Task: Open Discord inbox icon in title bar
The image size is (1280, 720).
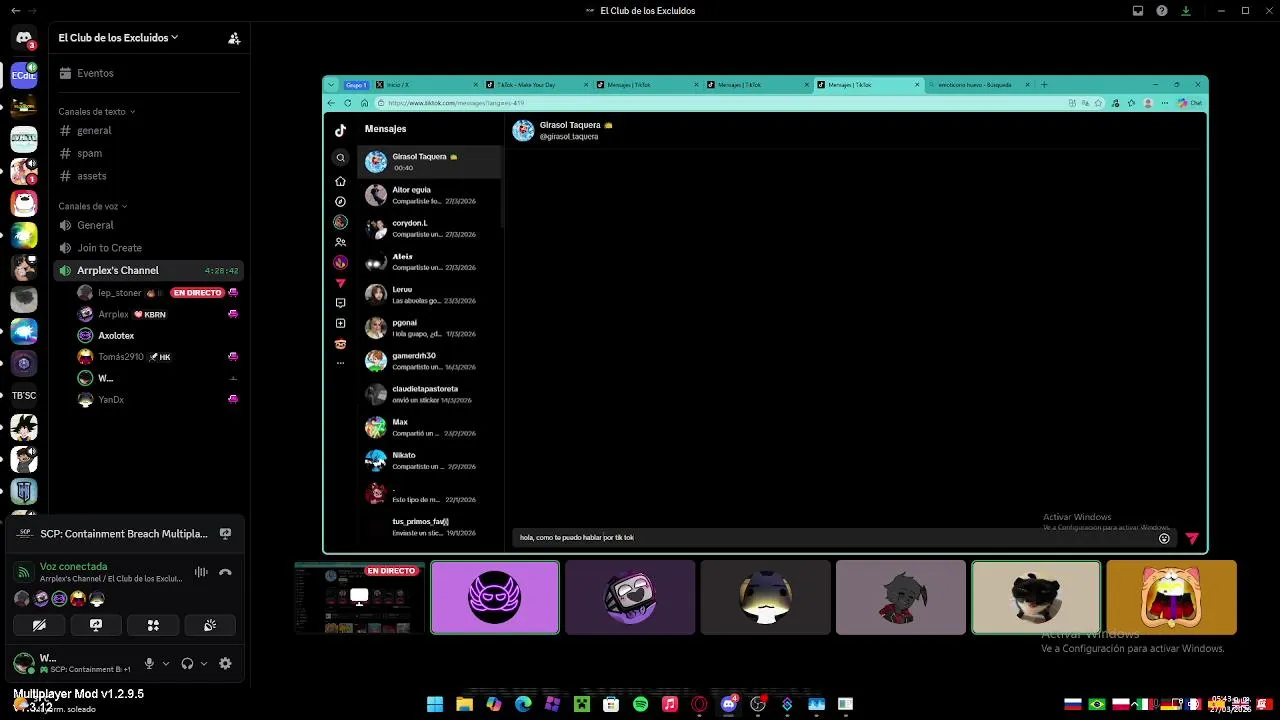Action: (1138, 11)
